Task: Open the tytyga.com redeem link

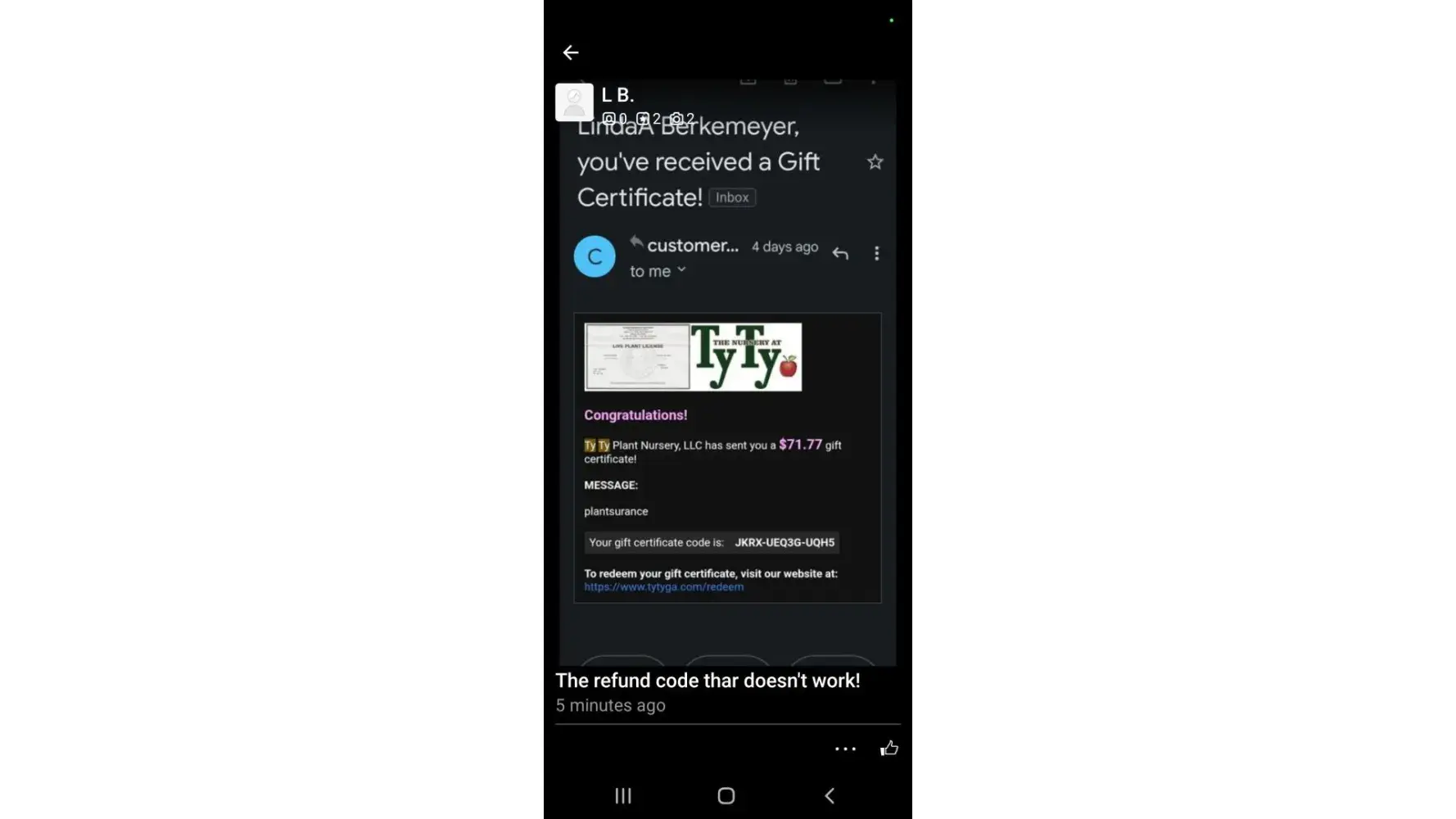Action: (x=663, y=587)
